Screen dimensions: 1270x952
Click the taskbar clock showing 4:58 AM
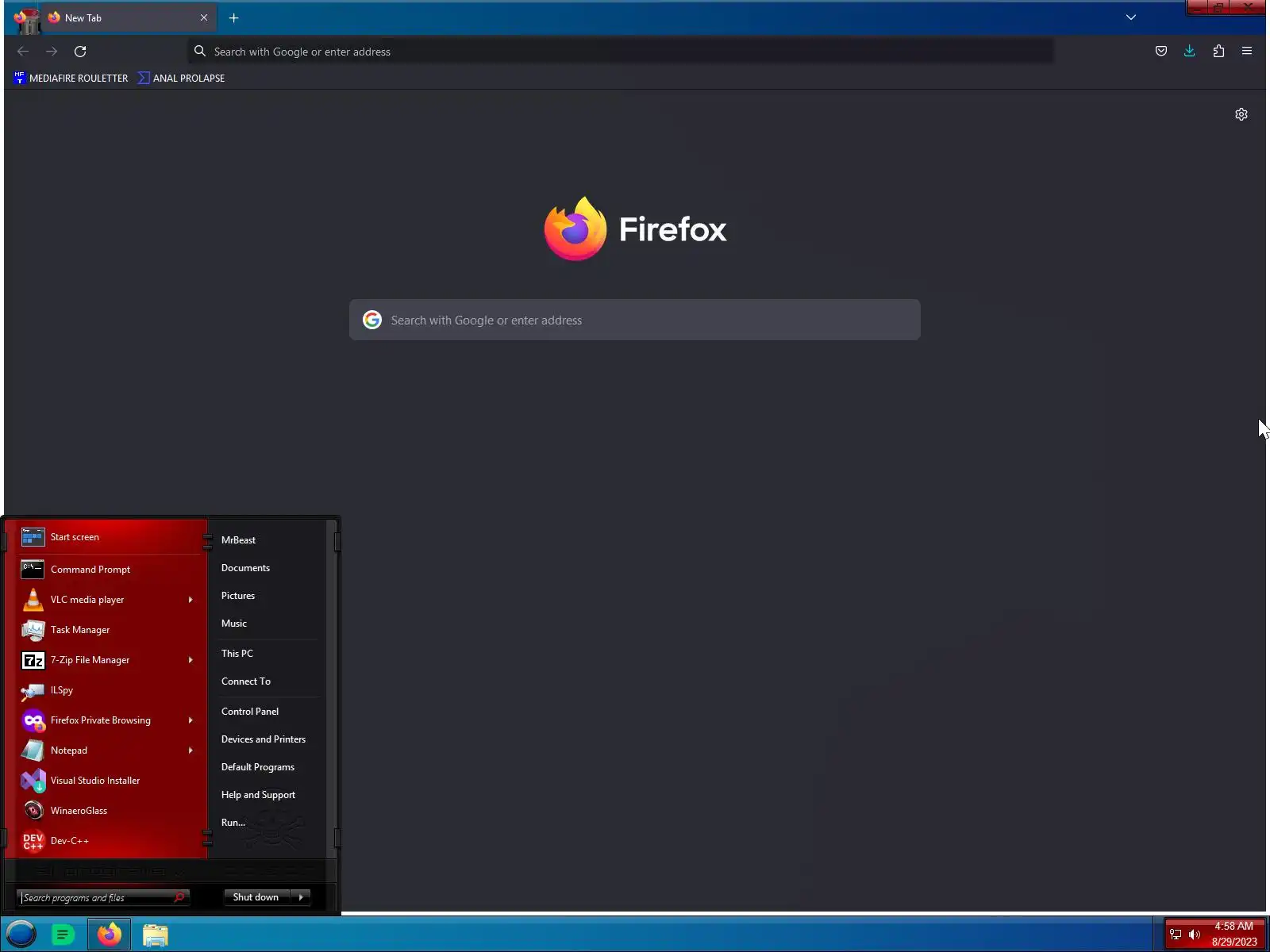(x=1234, y=934)
